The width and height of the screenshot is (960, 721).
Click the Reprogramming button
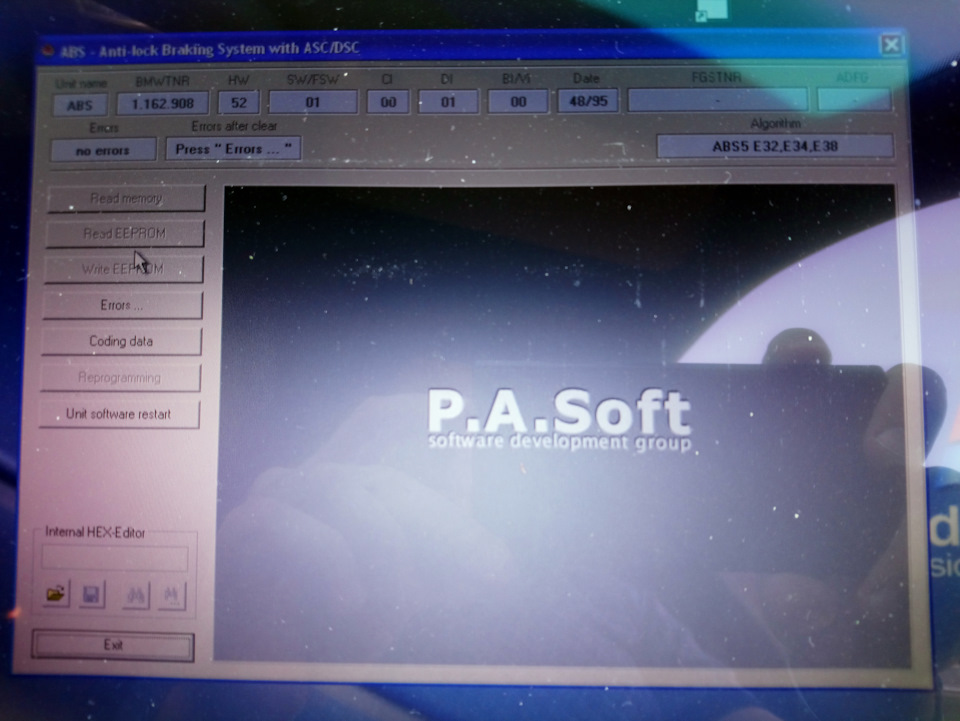tap(120, 378)
